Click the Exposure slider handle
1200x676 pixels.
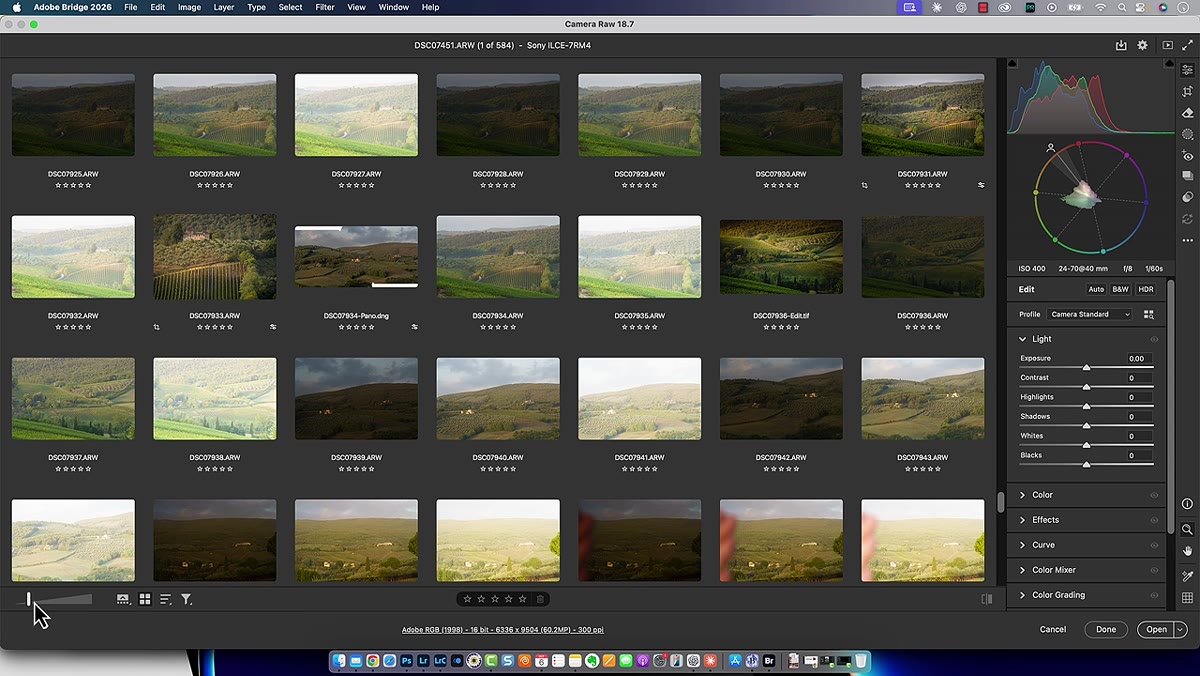coord(1086,367)
